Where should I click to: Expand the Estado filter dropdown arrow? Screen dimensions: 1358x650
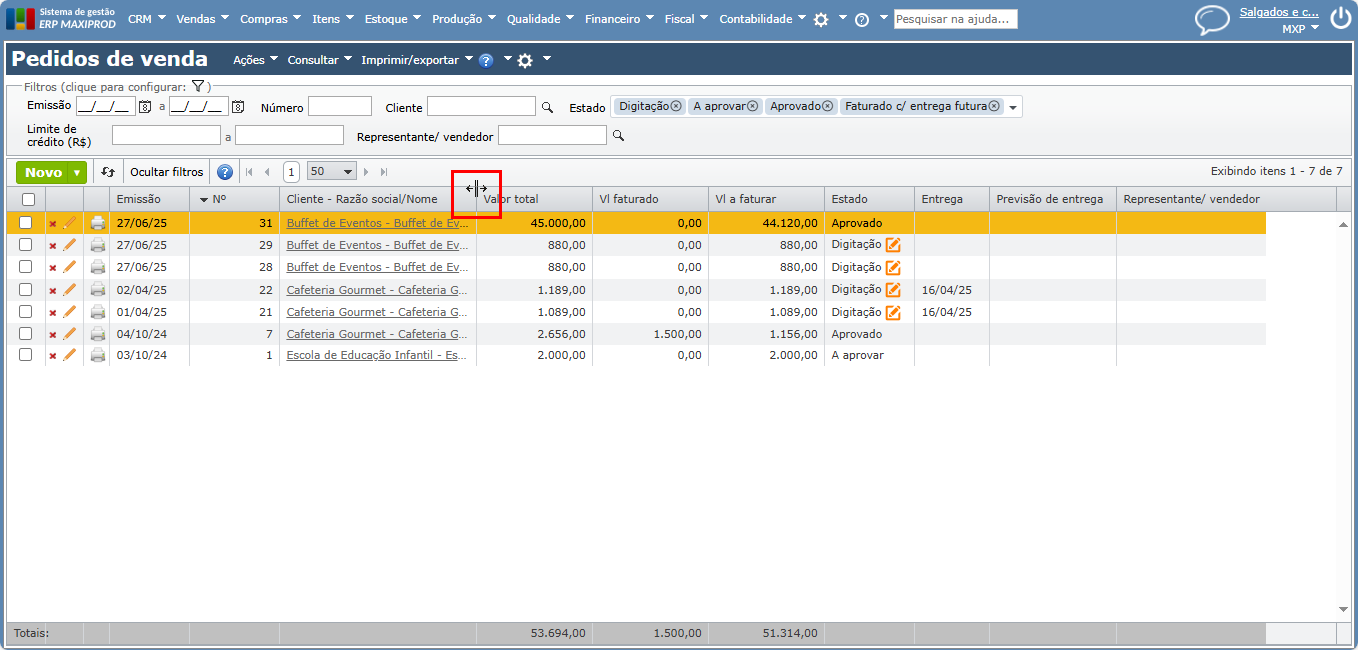coord(1013,108)
